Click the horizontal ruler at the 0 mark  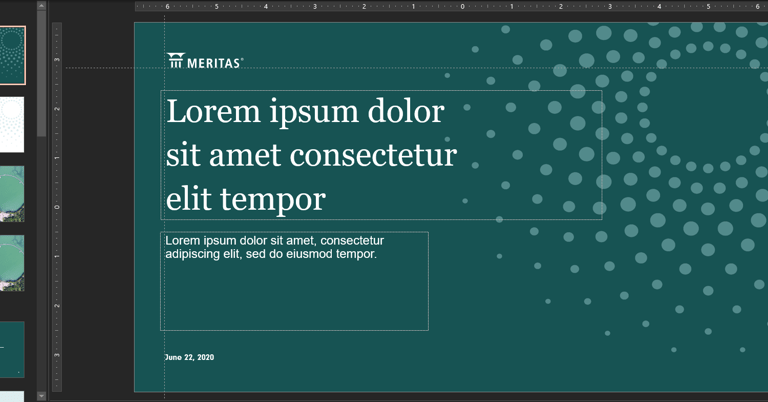point(462,7)
